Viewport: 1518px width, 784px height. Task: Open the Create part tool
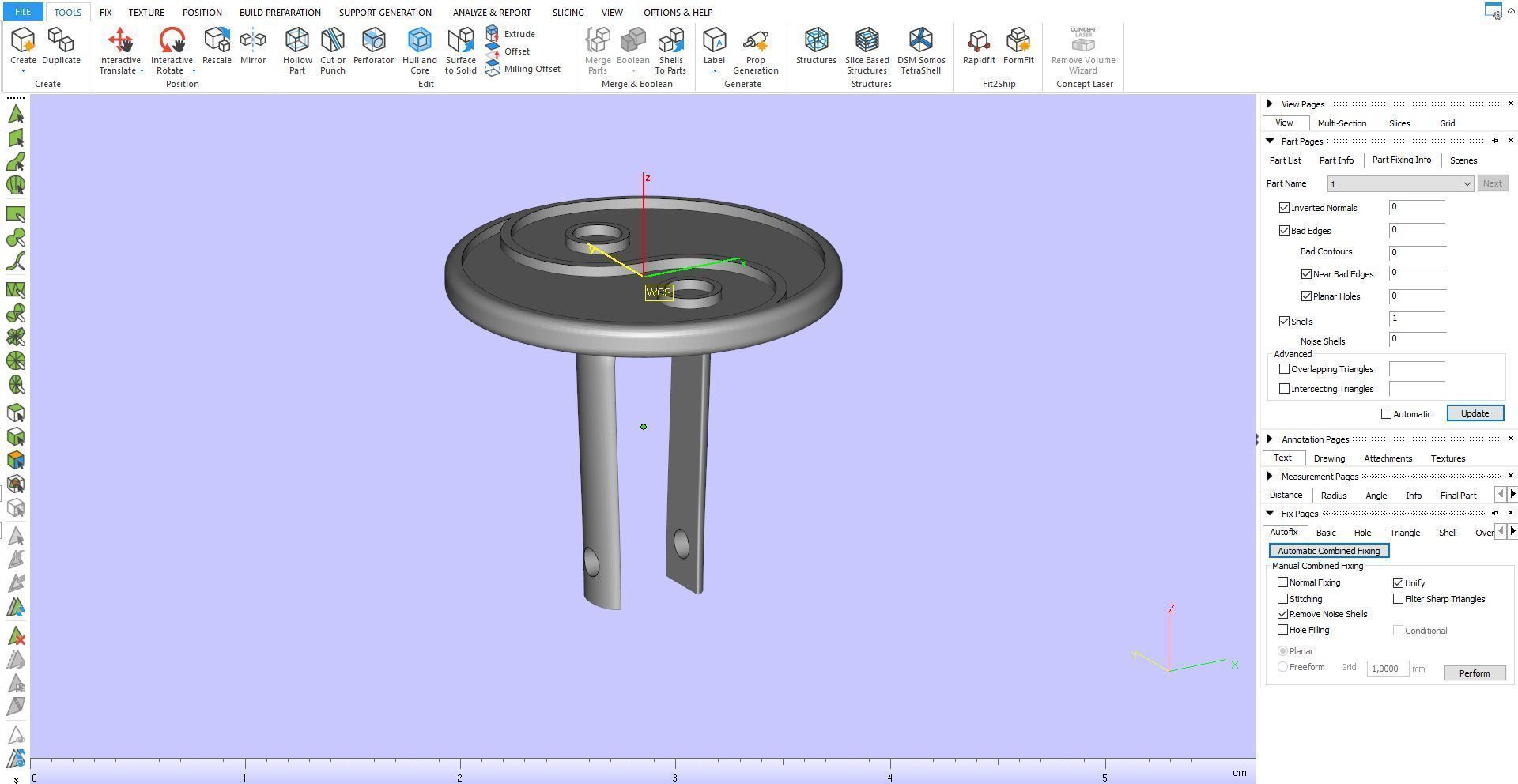23,46
